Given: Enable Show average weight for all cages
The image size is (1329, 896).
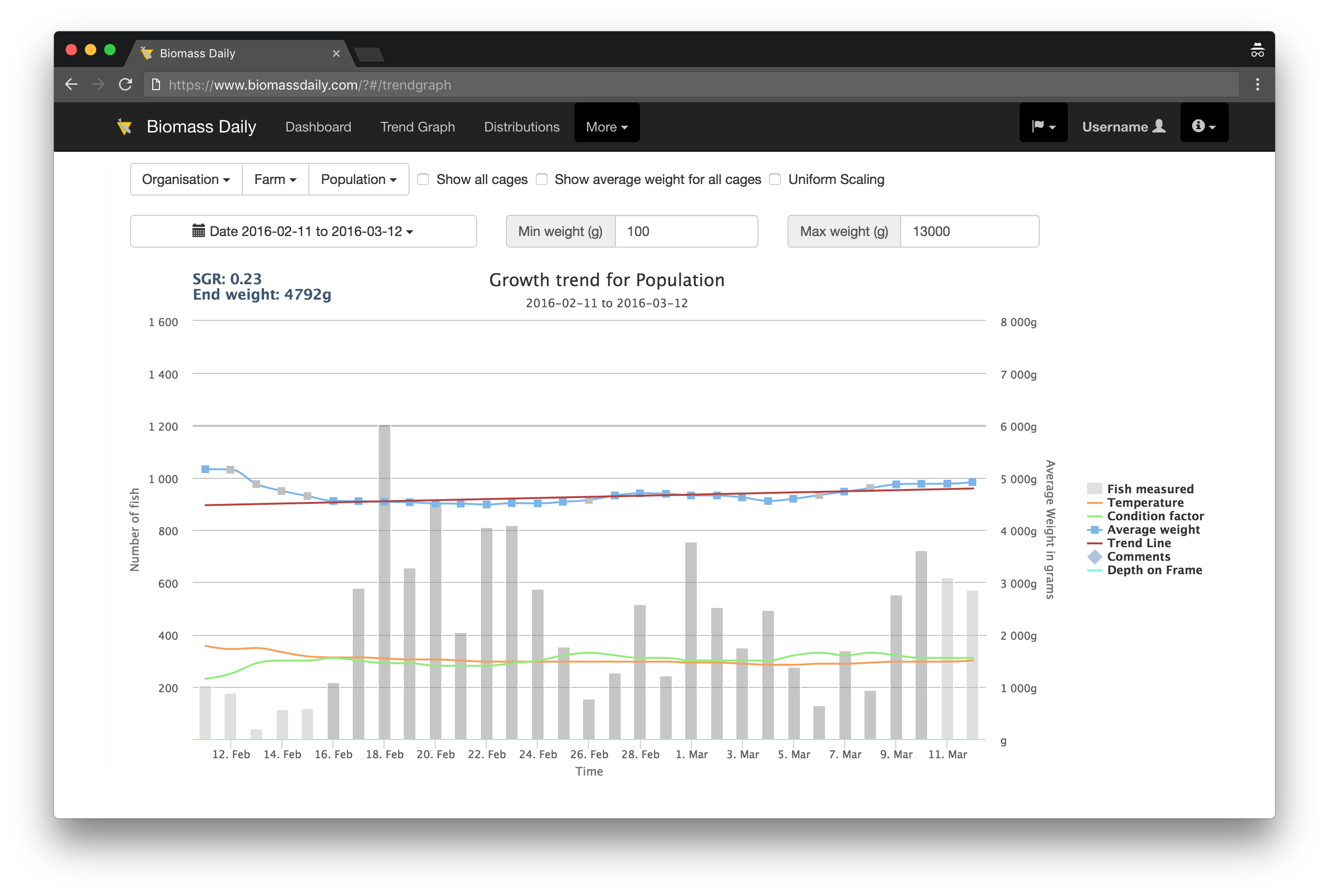Looking at the screenshot, I should (x=544, y=179).
